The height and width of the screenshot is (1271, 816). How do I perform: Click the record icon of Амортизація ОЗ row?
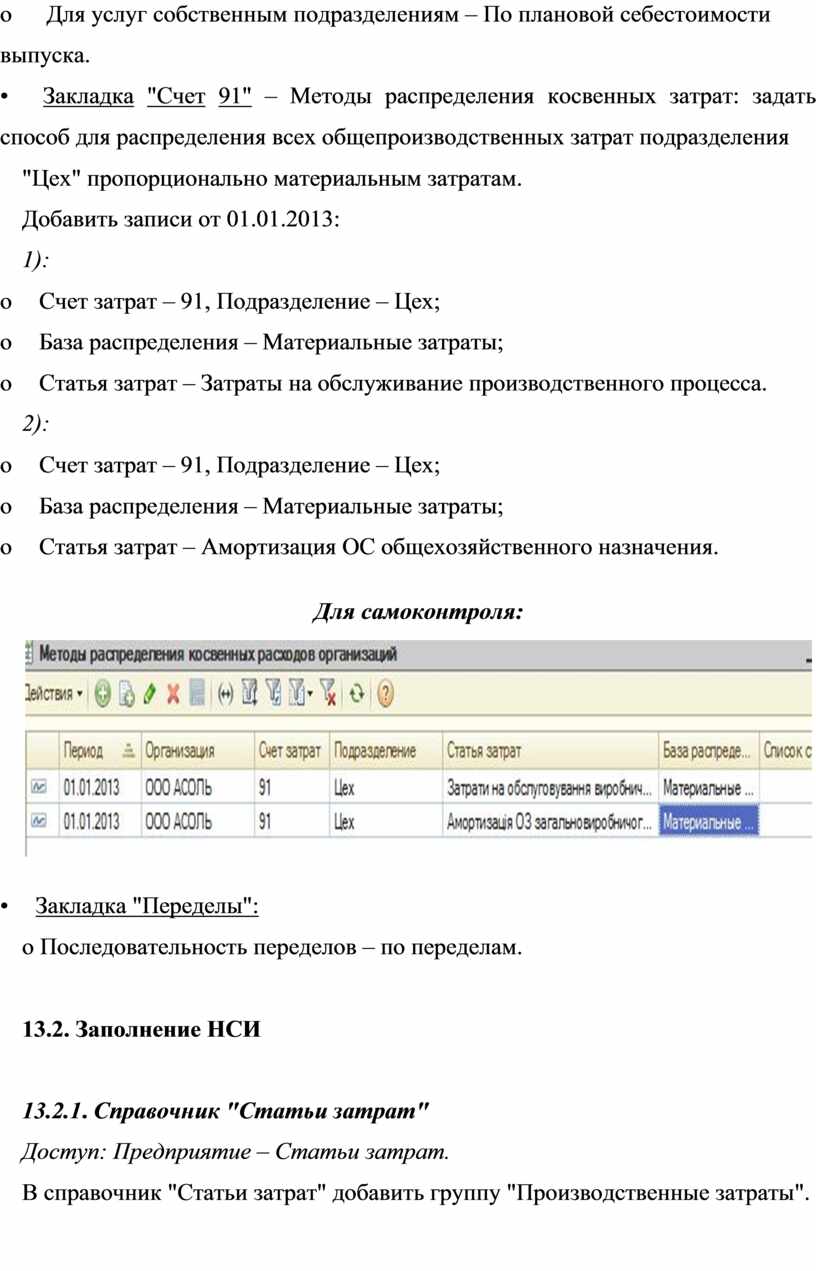pos(40,821)
